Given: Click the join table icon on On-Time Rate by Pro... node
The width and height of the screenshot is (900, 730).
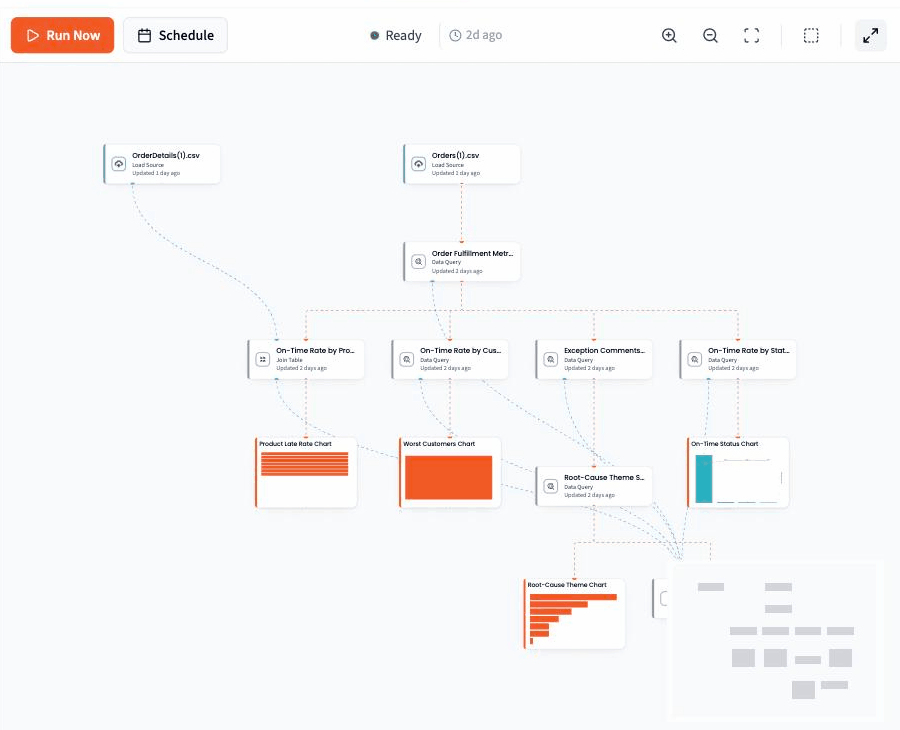Looking at the screenshot, I should pos(262,359).
